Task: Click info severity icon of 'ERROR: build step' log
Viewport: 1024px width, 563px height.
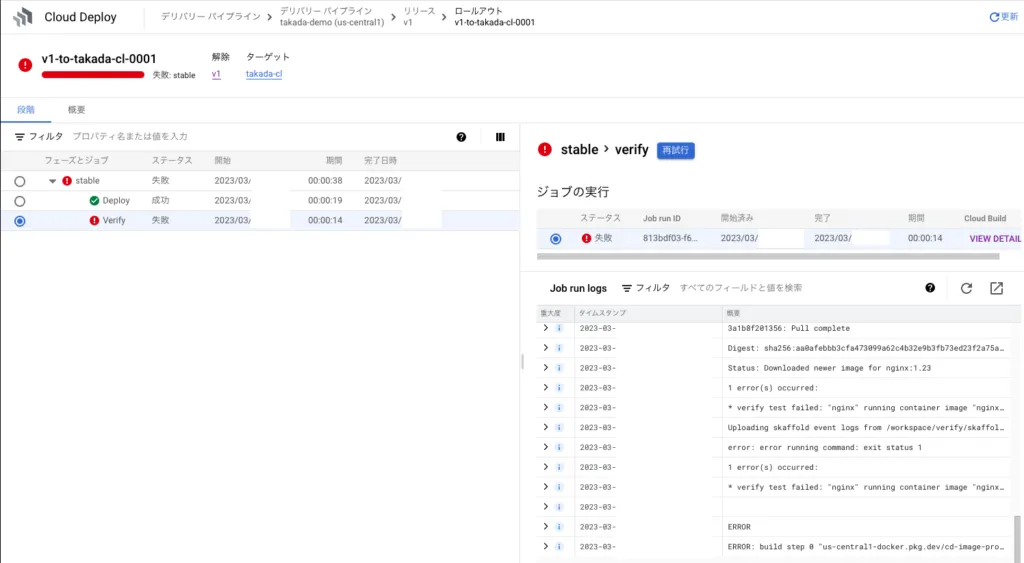Action: point(559,547)
